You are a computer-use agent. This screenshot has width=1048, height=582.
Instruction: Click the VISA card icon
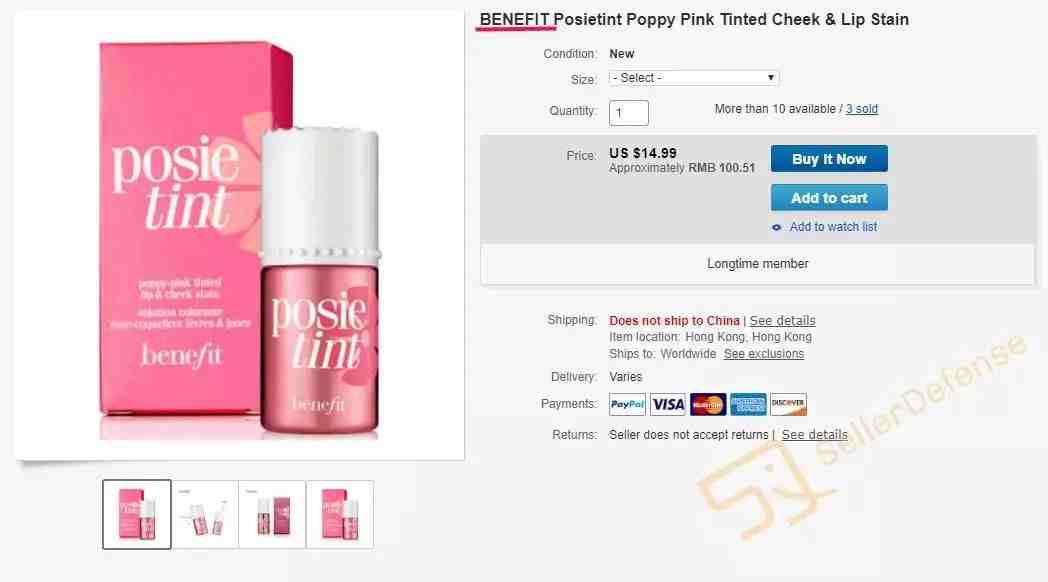(x=668, y=404)
